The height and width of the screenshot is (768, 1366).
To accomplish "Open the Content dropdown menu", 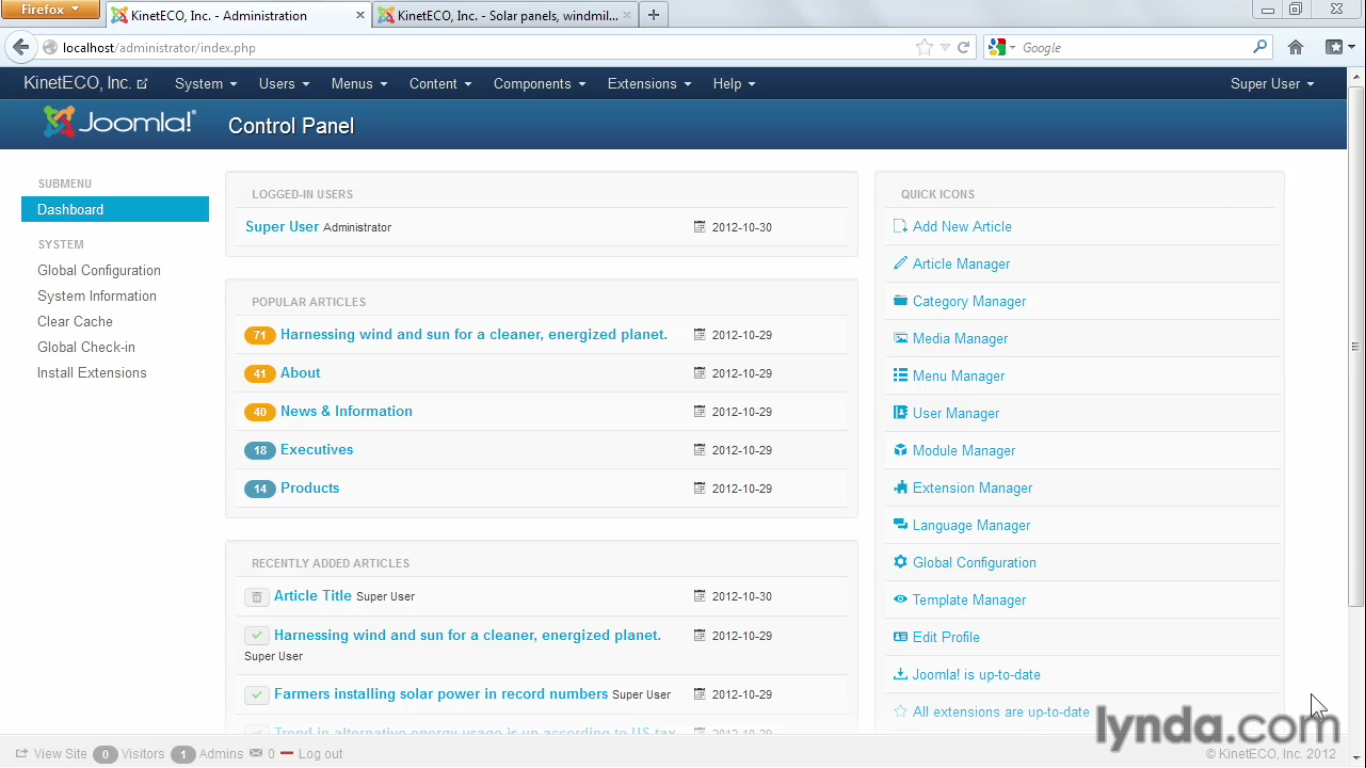I will [440, 84].
